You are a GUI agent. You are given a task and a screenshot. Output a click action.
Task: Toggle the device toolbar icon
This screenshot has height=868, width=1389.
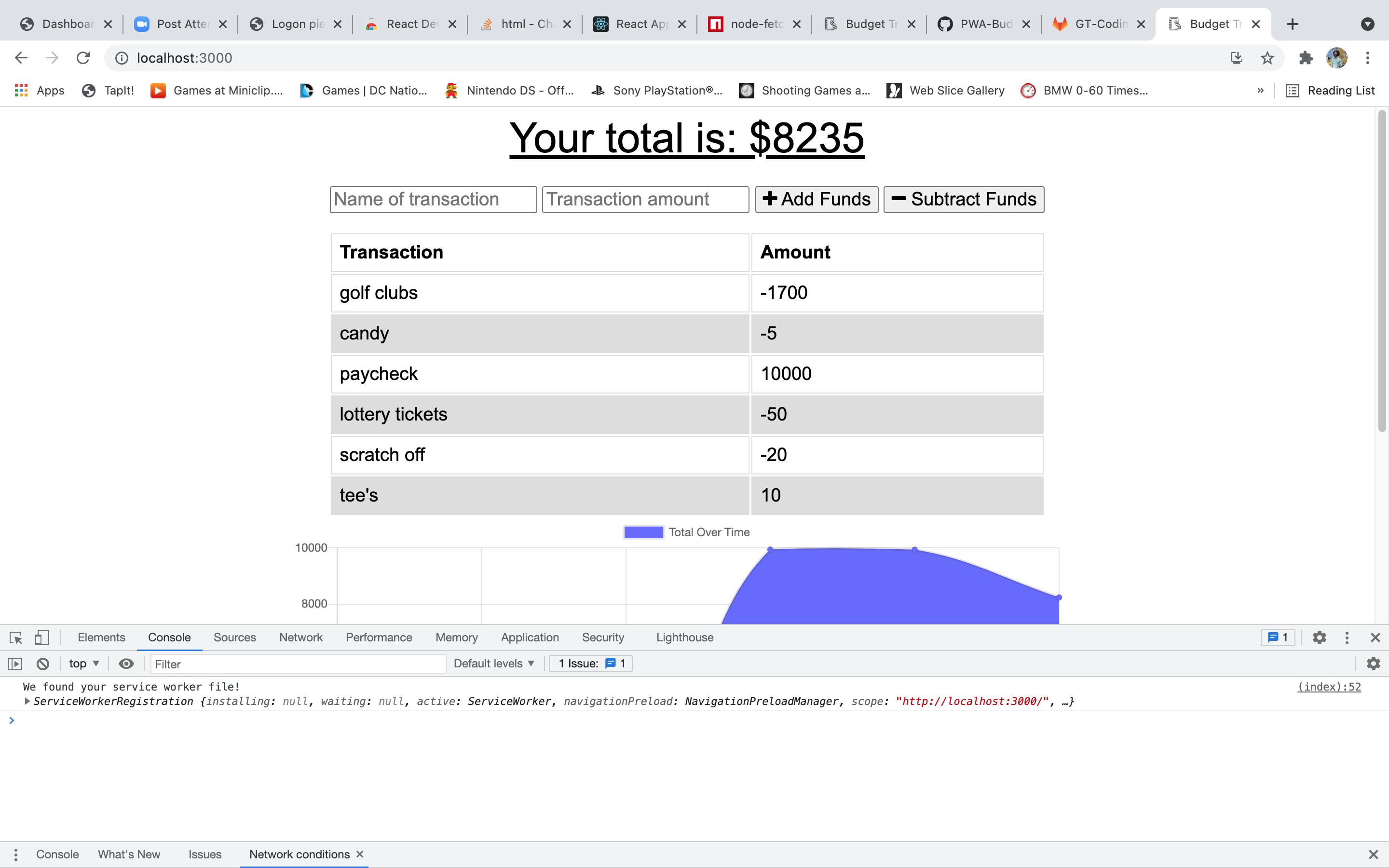pos(41,637)
